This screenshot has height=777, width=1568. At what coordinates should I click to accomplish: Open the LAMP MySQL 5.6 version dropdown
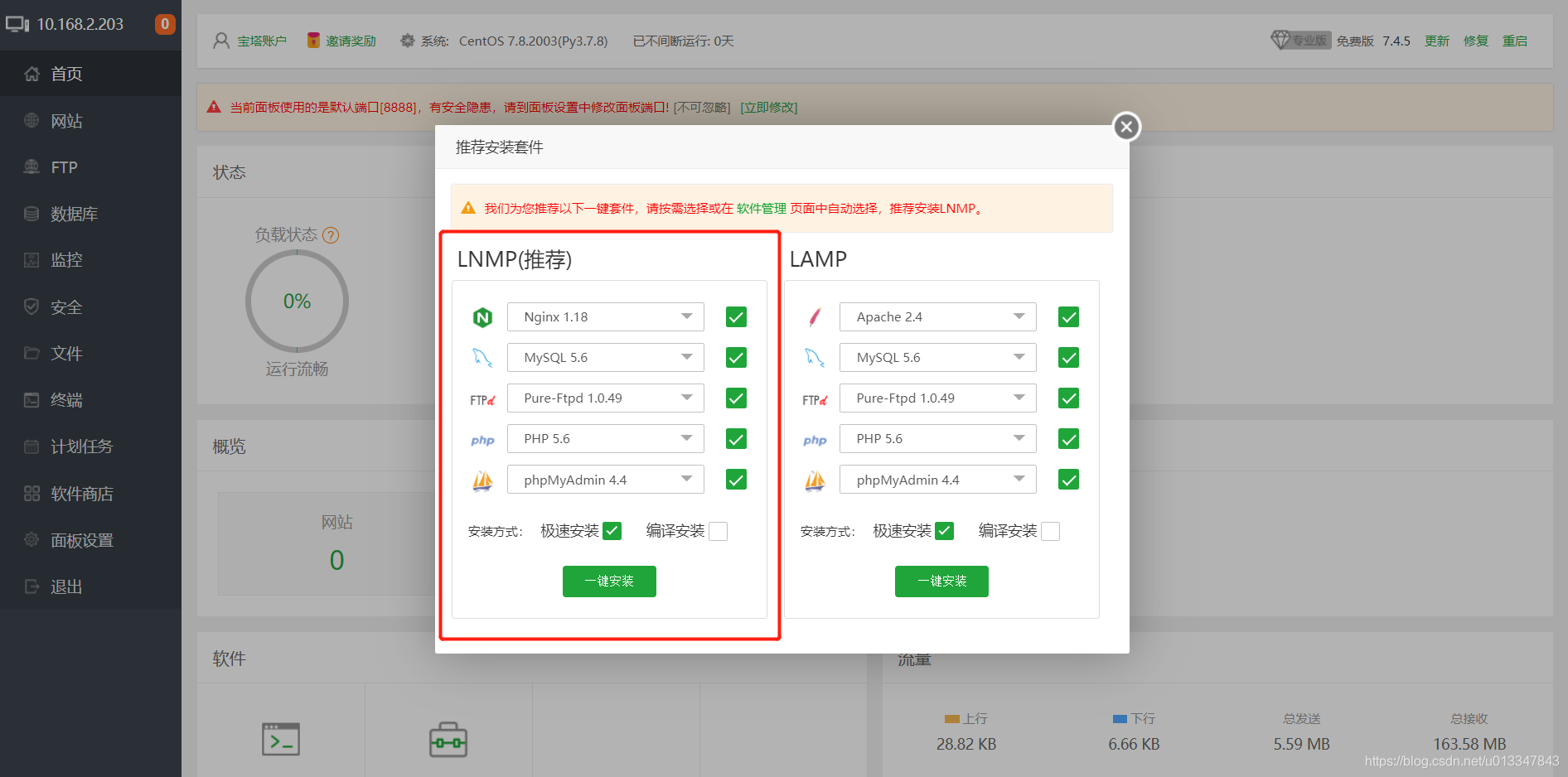(x=938, y=358)
